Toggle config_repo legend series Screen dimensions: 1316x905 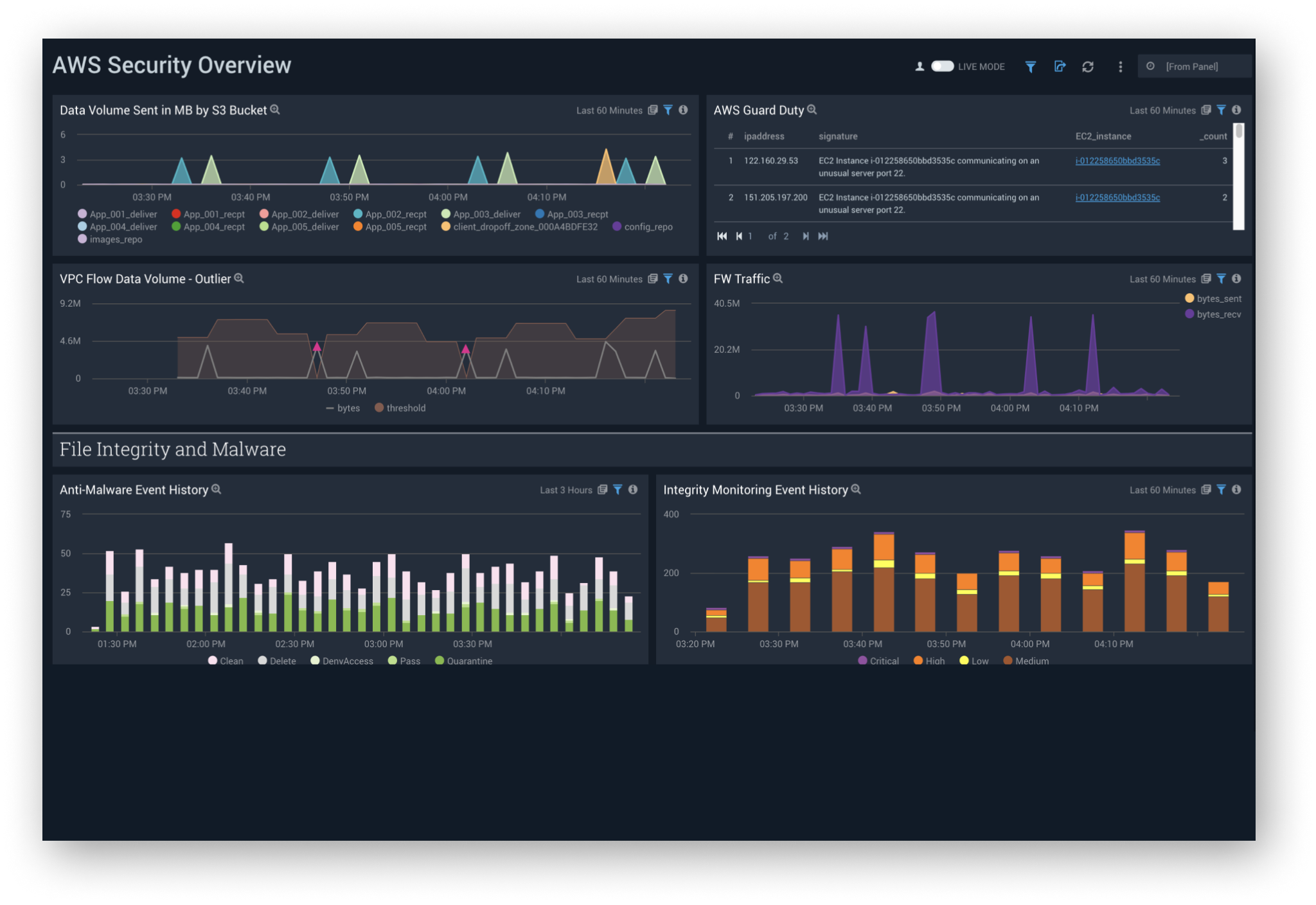point(643,227)
